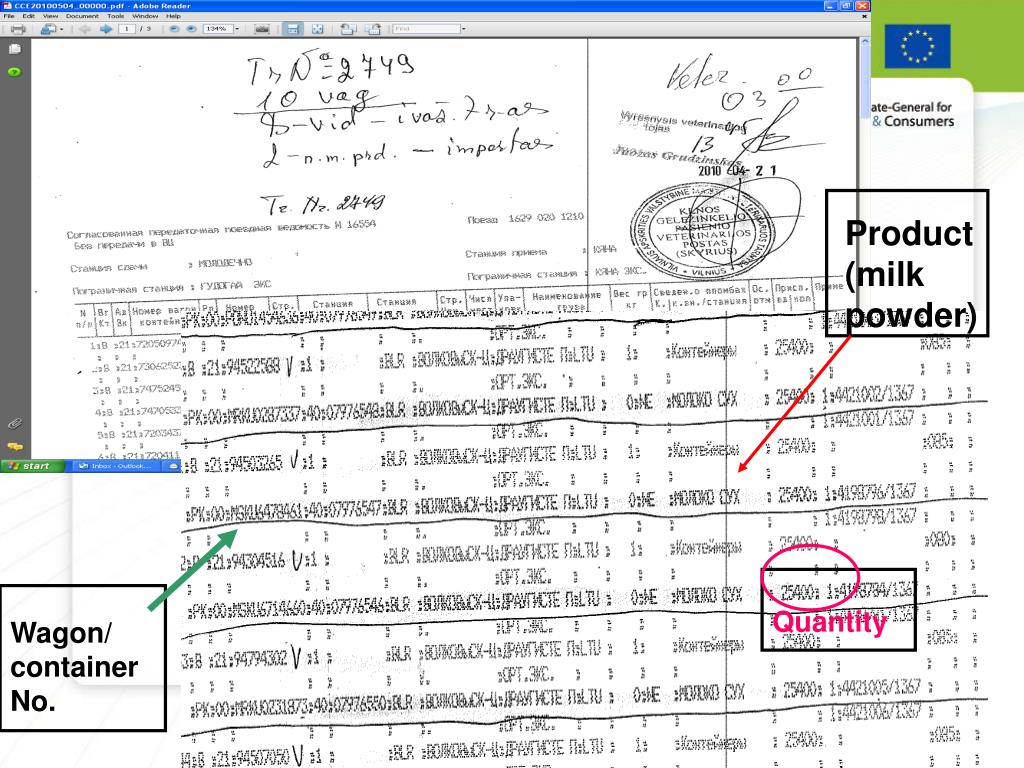Click the zoom percentage field showing 134%
1024x768 pixels.
point(217,29)
